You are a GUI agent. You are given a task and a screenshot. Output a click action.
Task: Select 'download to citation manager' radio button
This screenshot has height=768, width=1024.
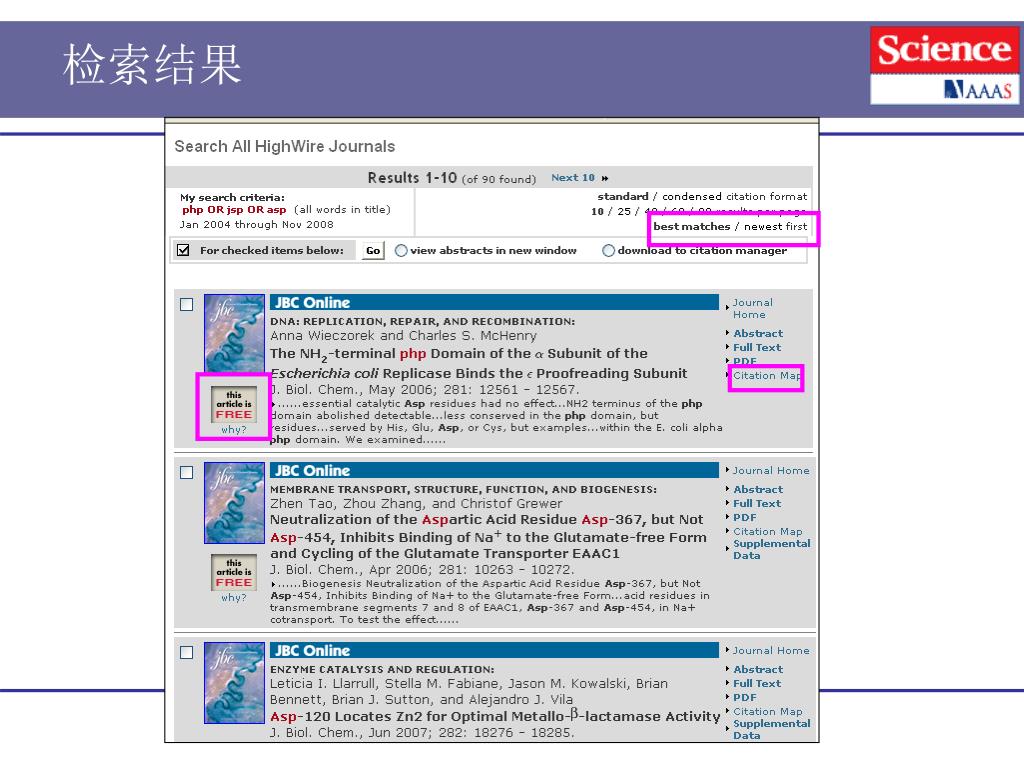tap(608, 250)
